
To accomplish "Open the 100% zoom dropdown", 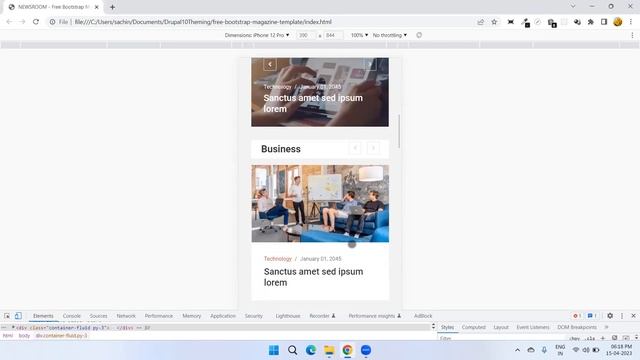I will pos(359,35).
